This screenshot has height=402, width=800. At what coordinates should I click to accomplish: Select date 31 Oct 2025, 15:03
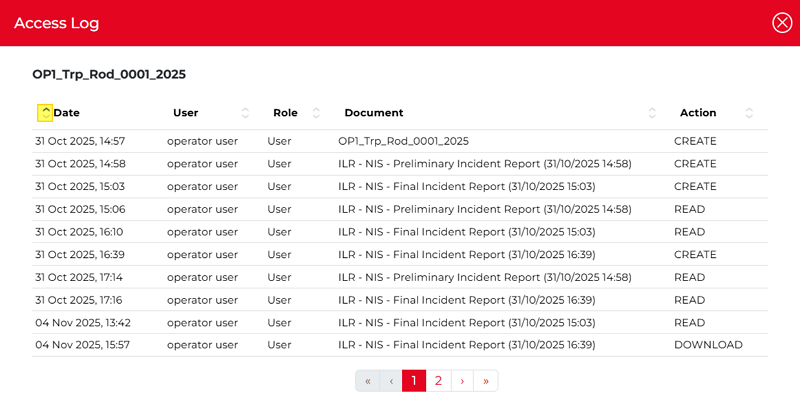80,187
